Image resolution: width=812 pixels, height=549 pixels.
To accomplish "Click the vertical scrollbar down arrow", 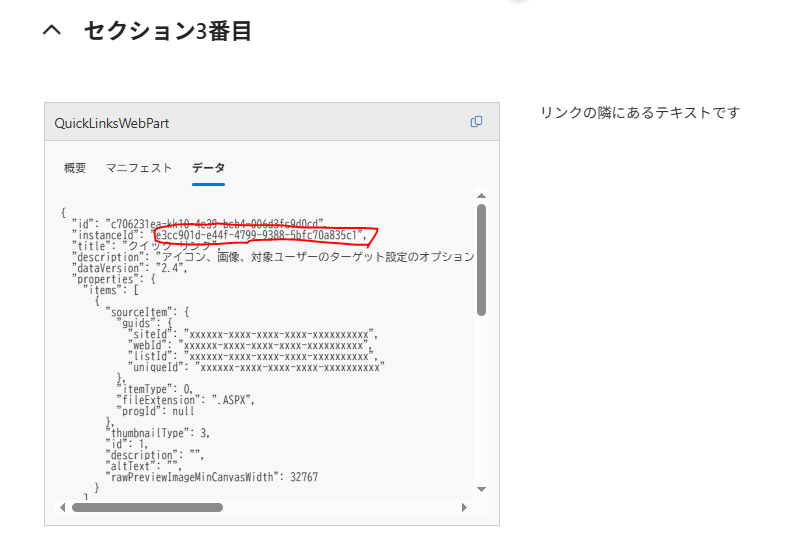I will coord(481,488).
